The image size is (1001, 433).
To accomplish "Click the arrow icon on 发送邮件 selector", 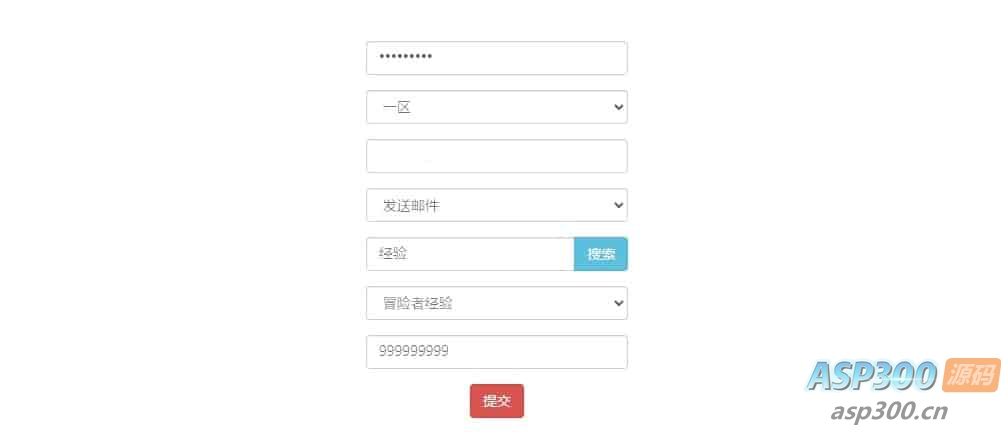I will point(618,205).
